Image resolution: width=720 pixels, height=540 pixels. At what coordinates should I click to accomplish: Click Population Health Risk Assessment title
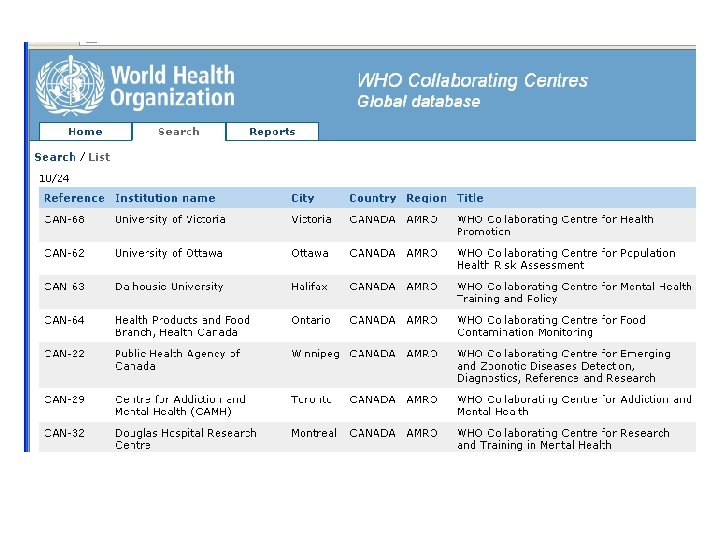pyautogui.click(x=566, y=259)
